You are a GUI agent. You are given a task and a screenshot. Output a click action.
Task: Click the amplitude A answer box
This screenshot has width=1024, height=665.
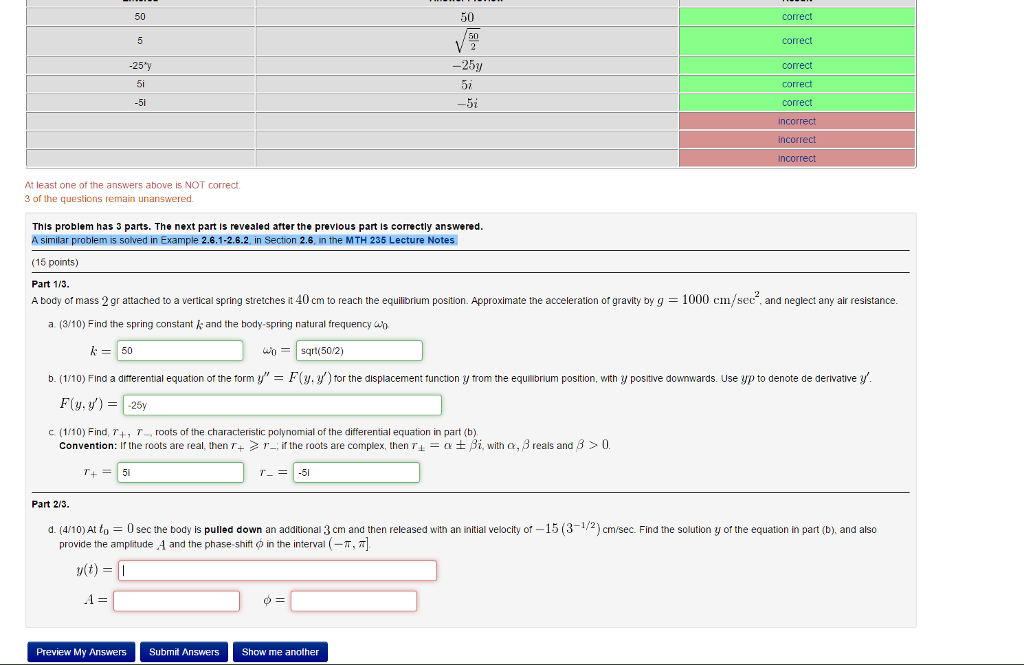click(x=176, y=600)
